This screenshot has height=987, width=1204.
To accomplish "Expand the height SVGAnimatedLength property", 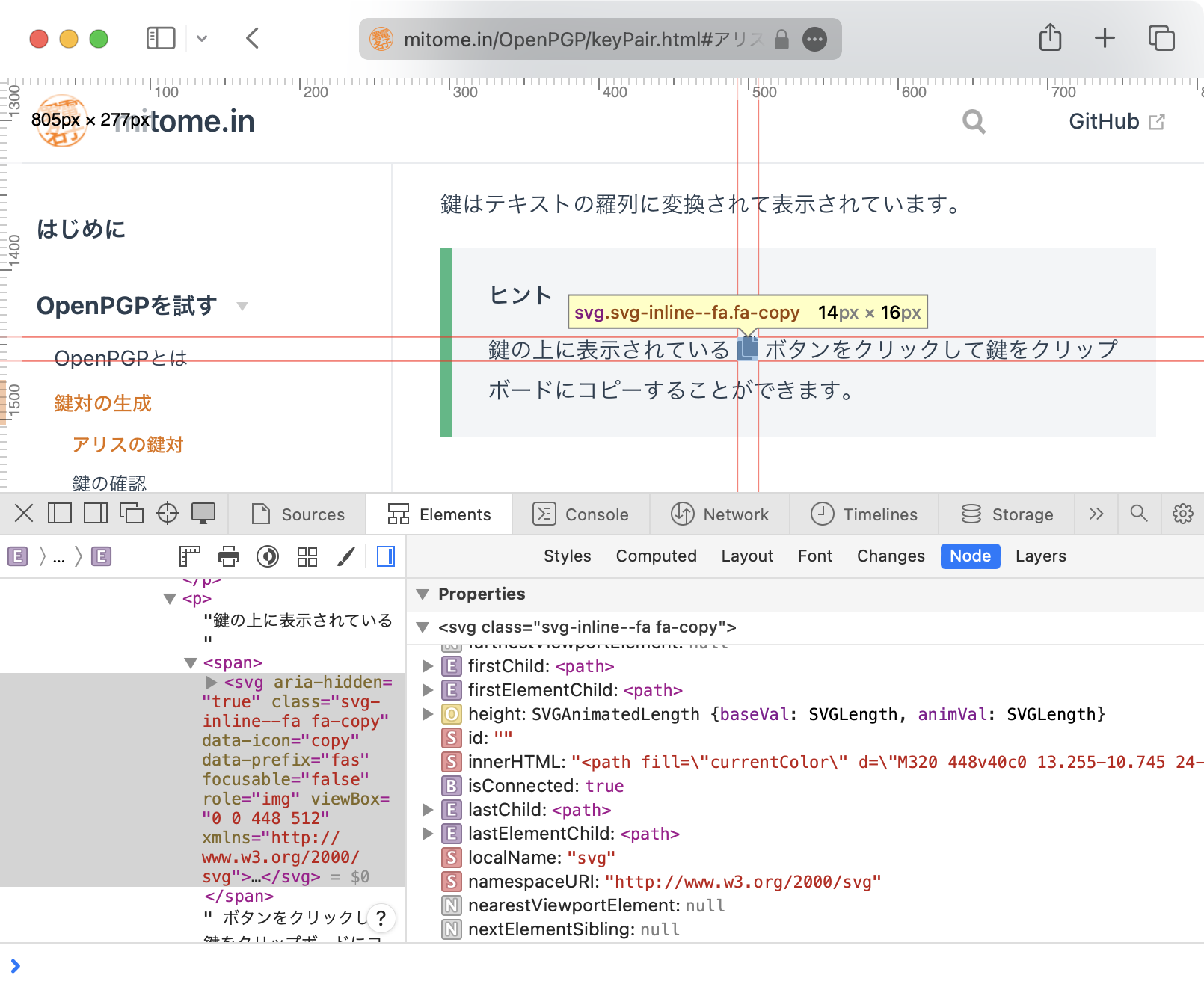I will (x=428, y=714).
